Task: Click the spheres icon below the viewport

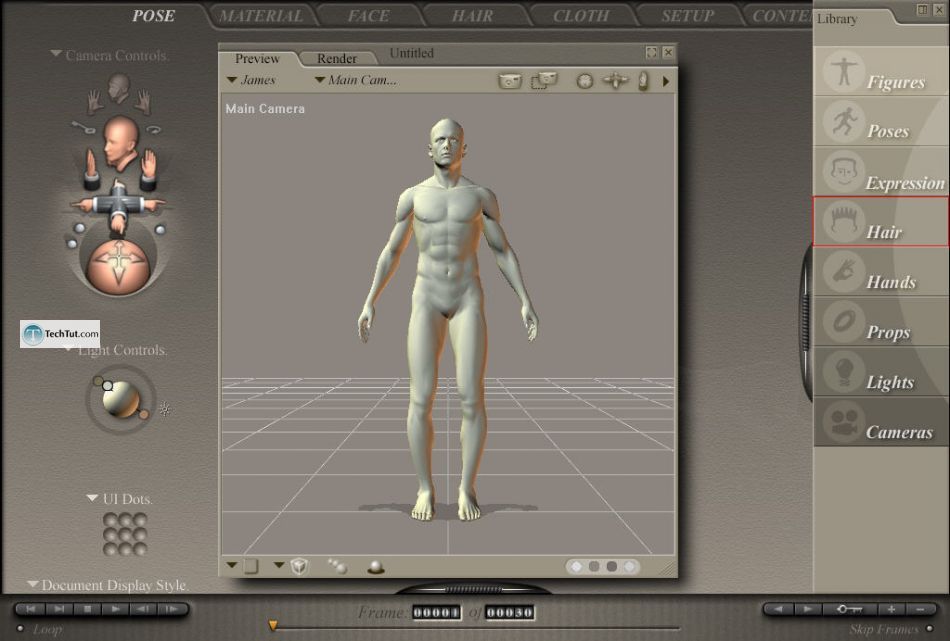Action: point(337,566)
